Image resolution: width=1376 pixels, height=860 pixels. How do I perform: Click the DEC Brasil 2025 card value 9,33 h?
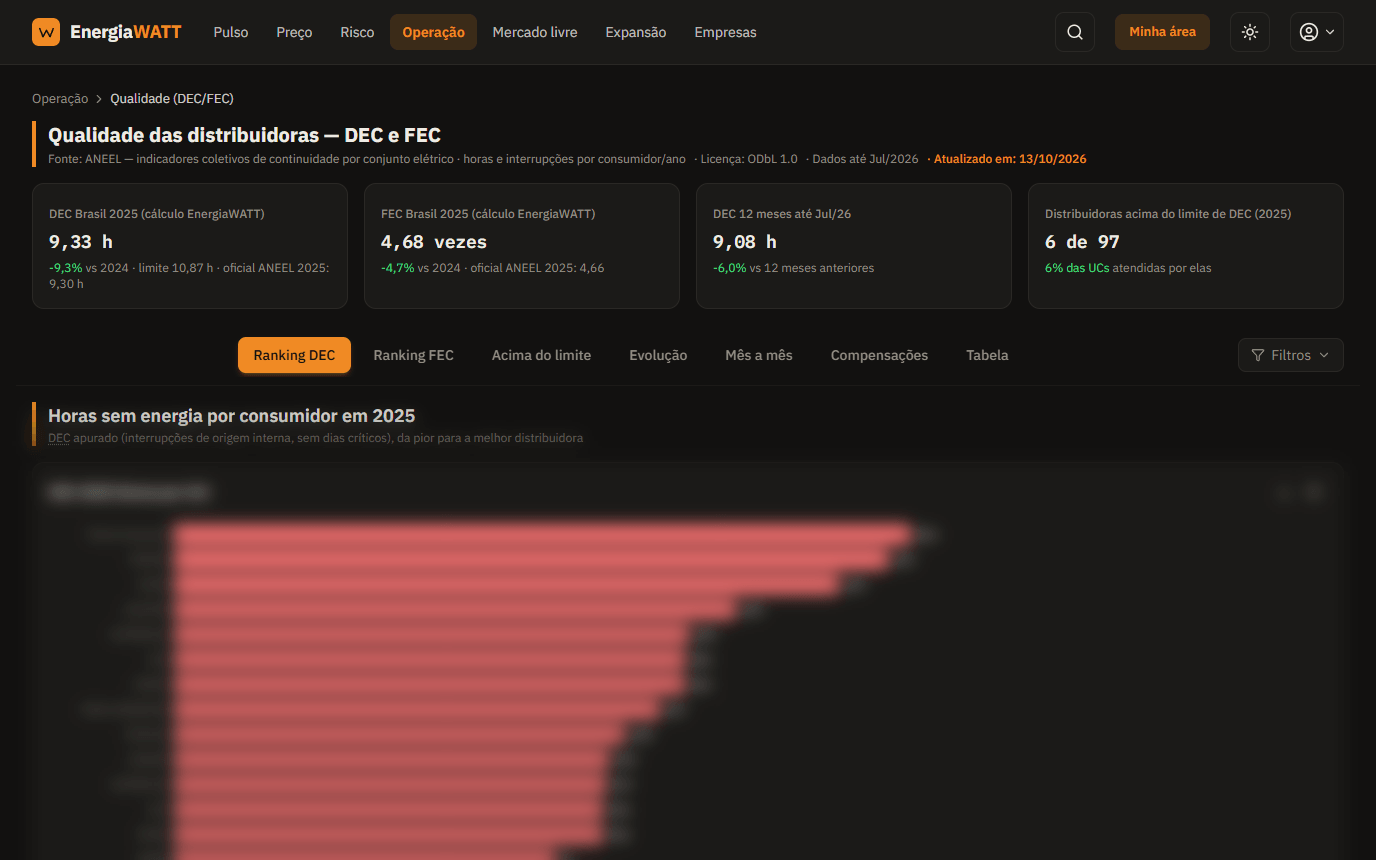pos(81,242)
